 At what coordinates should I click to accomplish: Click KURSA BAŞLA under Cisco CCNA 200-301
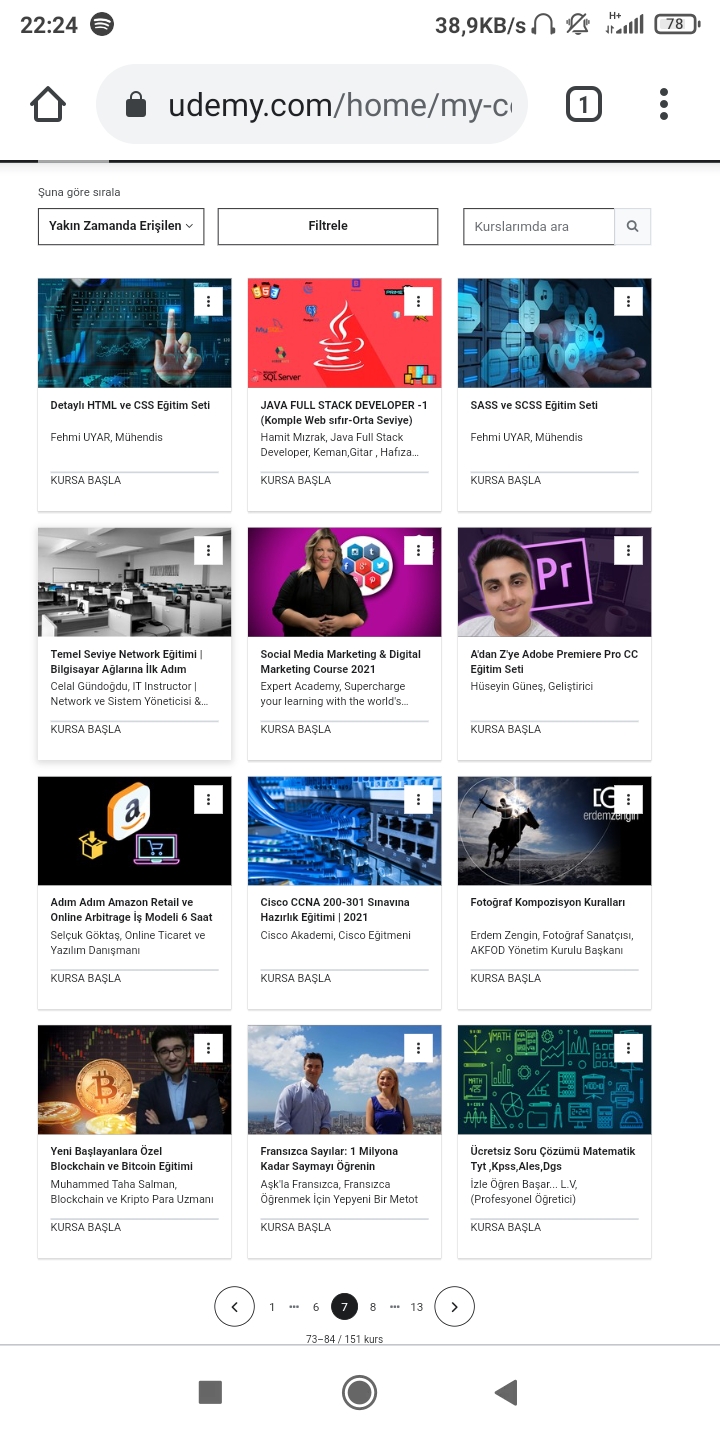click(x=296, y=978)
